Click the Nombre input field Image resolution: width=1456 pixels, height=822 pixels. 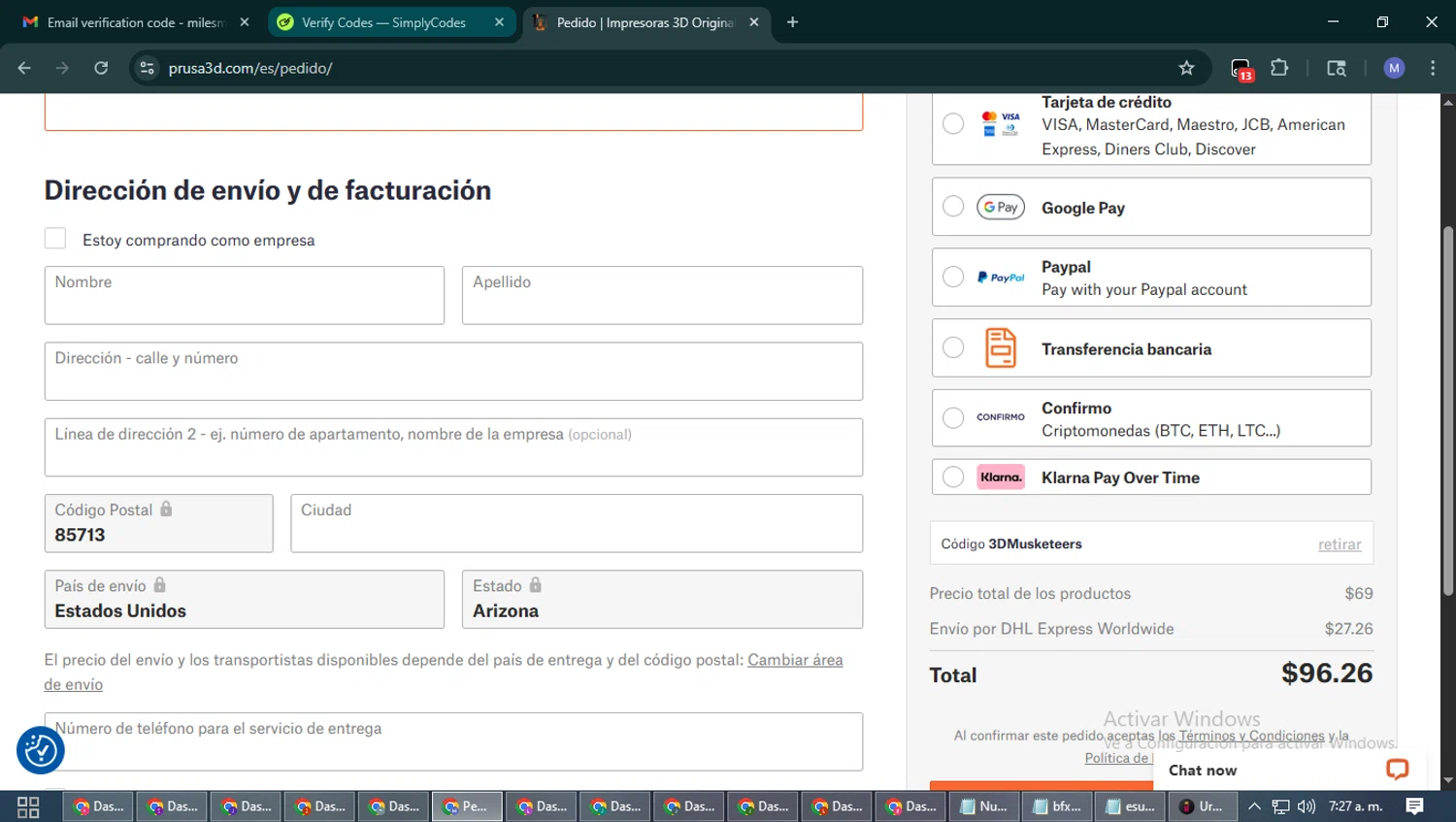coord(245,295)
